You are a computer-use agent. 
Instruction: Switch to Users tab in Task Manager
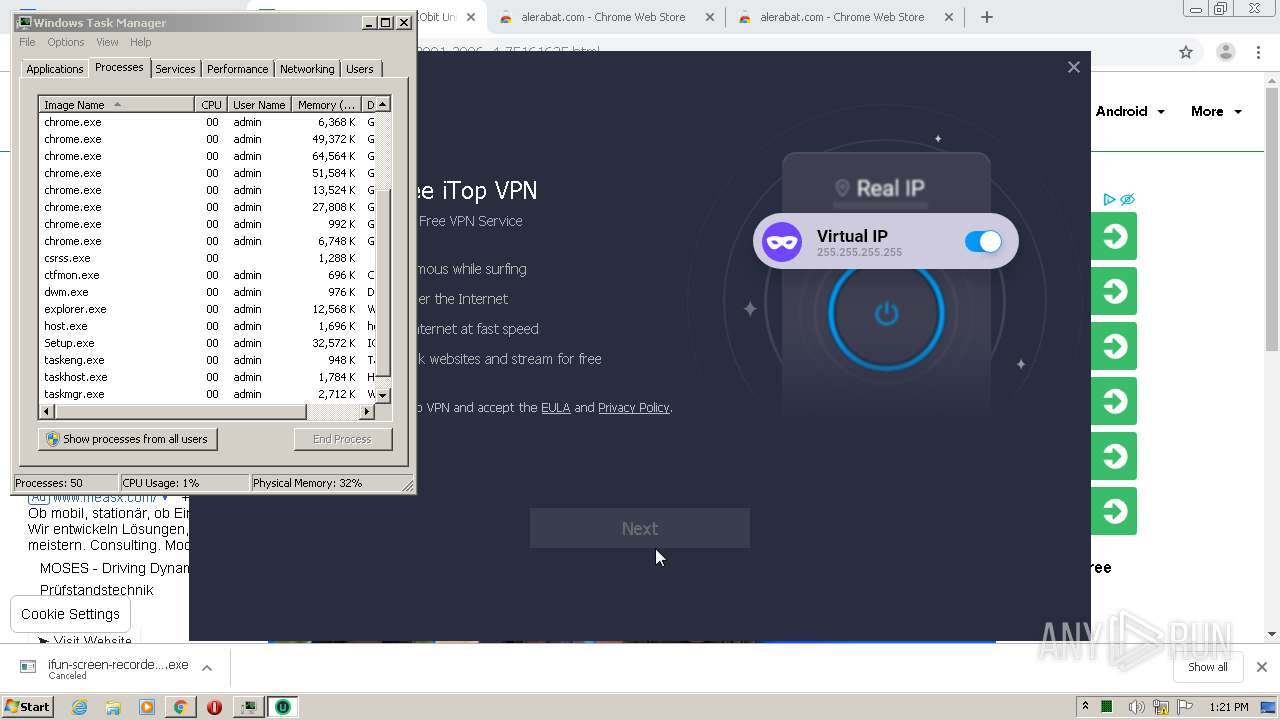[x=360, y=69]
